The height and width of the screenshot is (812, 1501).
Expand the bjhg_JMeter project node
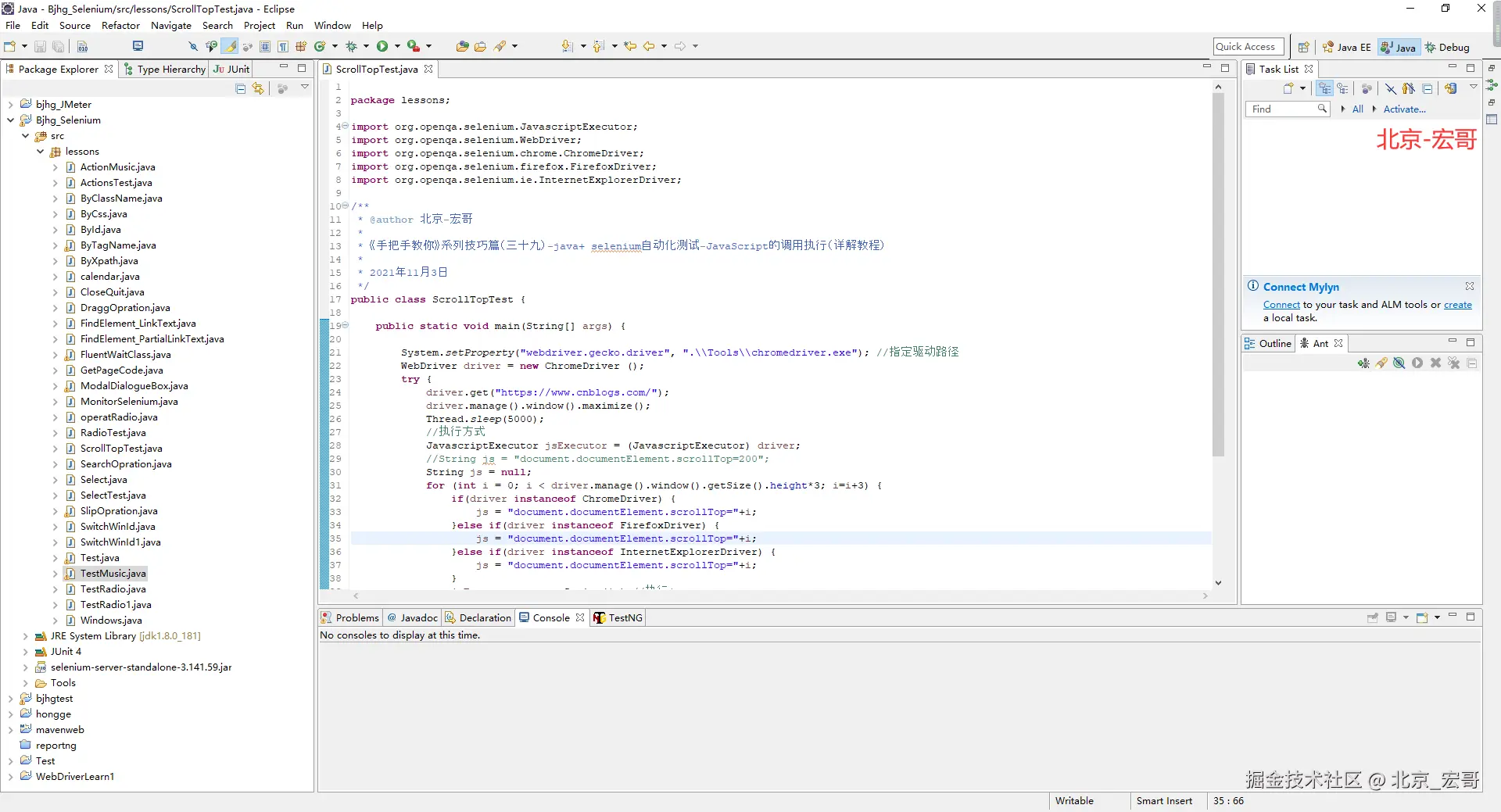coord(10,105)
